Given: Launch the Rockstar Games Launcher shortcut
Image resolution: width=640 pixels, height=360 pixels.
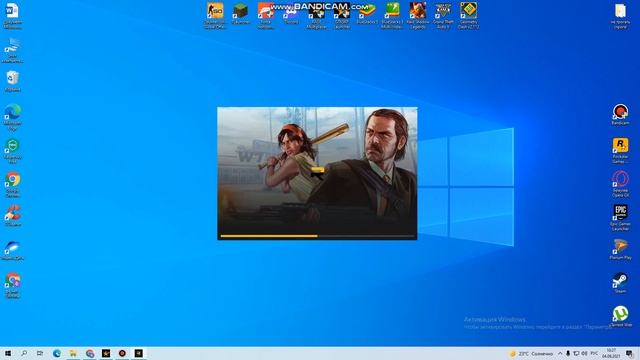Looking at the screenshot, I should coord(620,151).
